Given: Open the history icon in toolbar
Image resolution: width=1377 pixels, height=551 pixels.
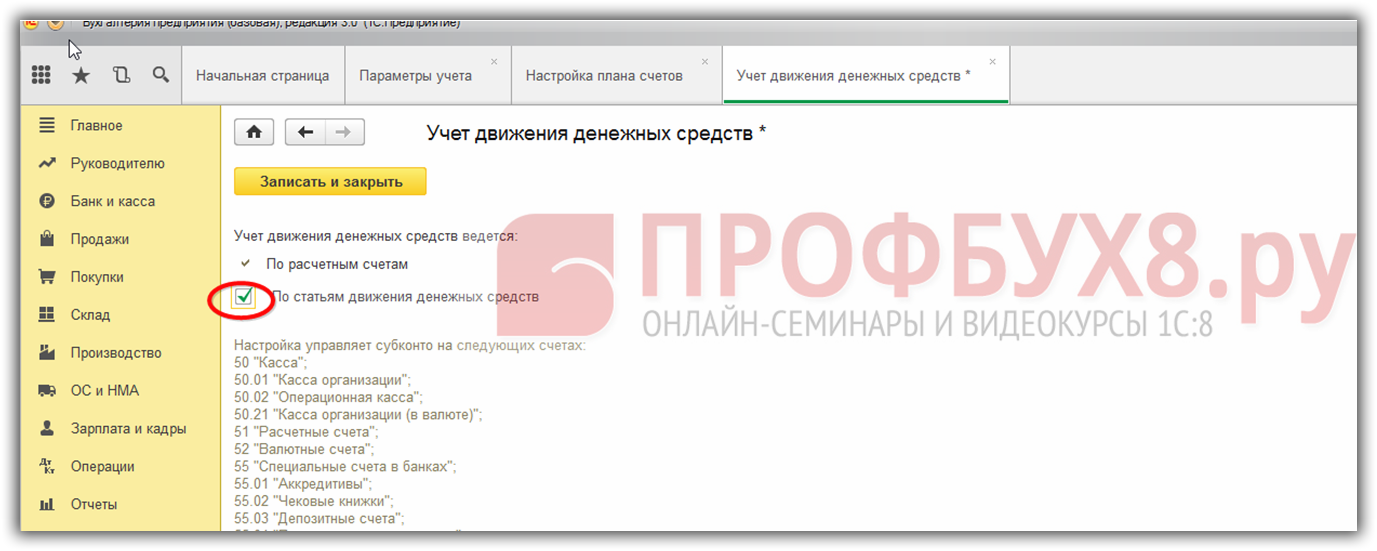Looking at the screenshot, I should point(121,75).
